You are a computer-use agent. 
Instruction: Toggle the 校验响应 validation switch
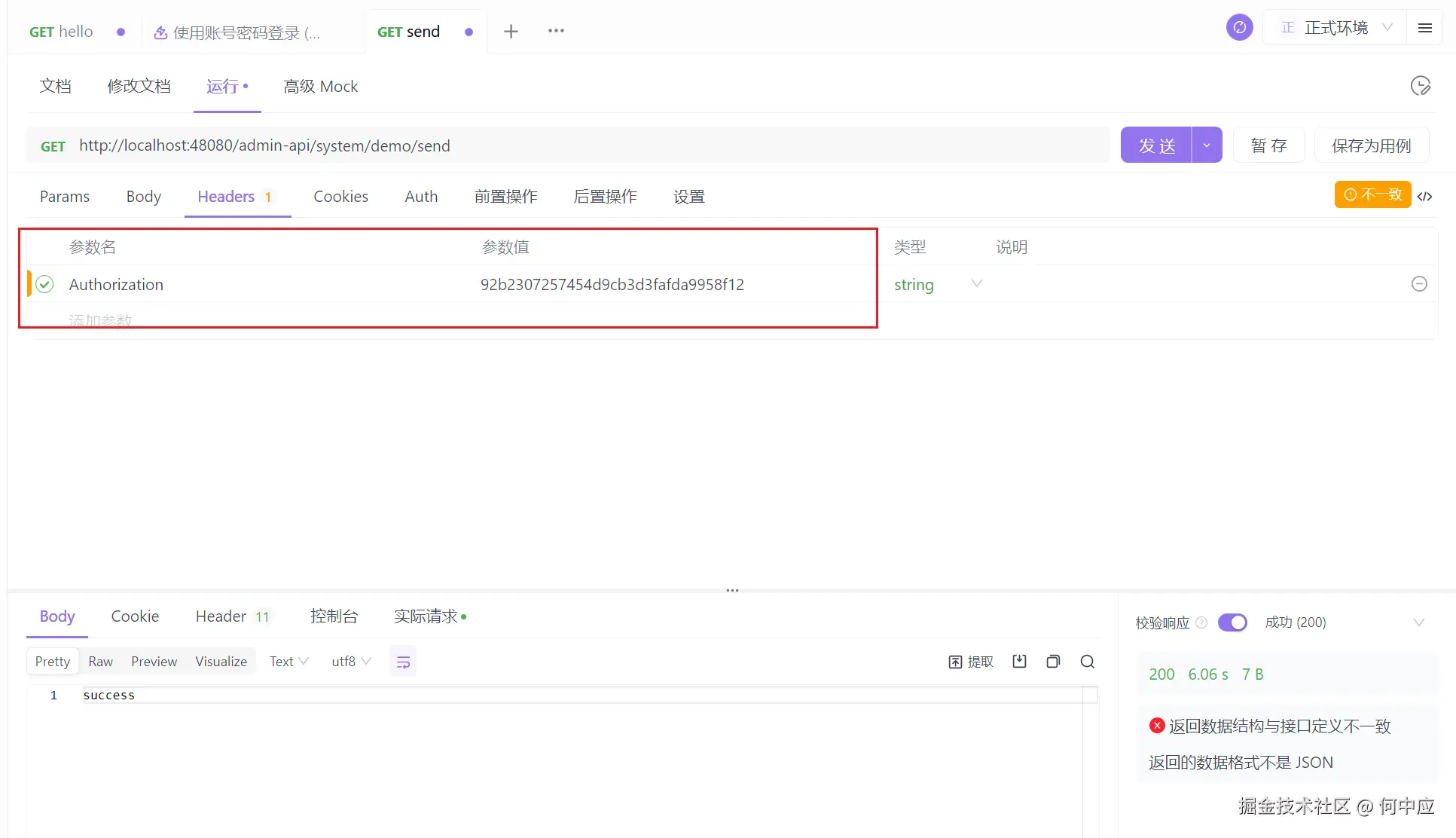[x=1232, y=622]
